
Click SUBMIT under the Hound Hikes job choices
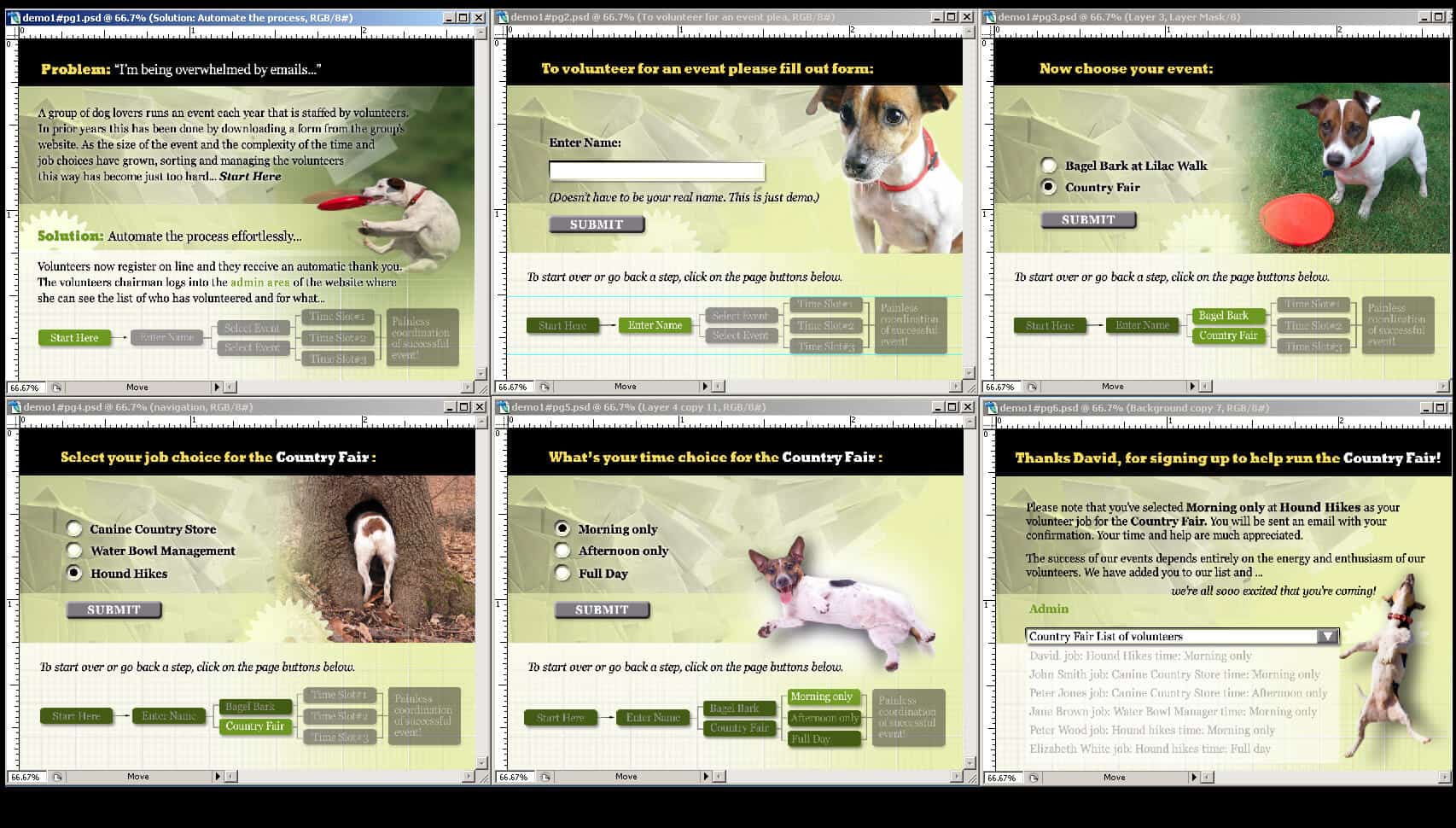pos(114,609)
